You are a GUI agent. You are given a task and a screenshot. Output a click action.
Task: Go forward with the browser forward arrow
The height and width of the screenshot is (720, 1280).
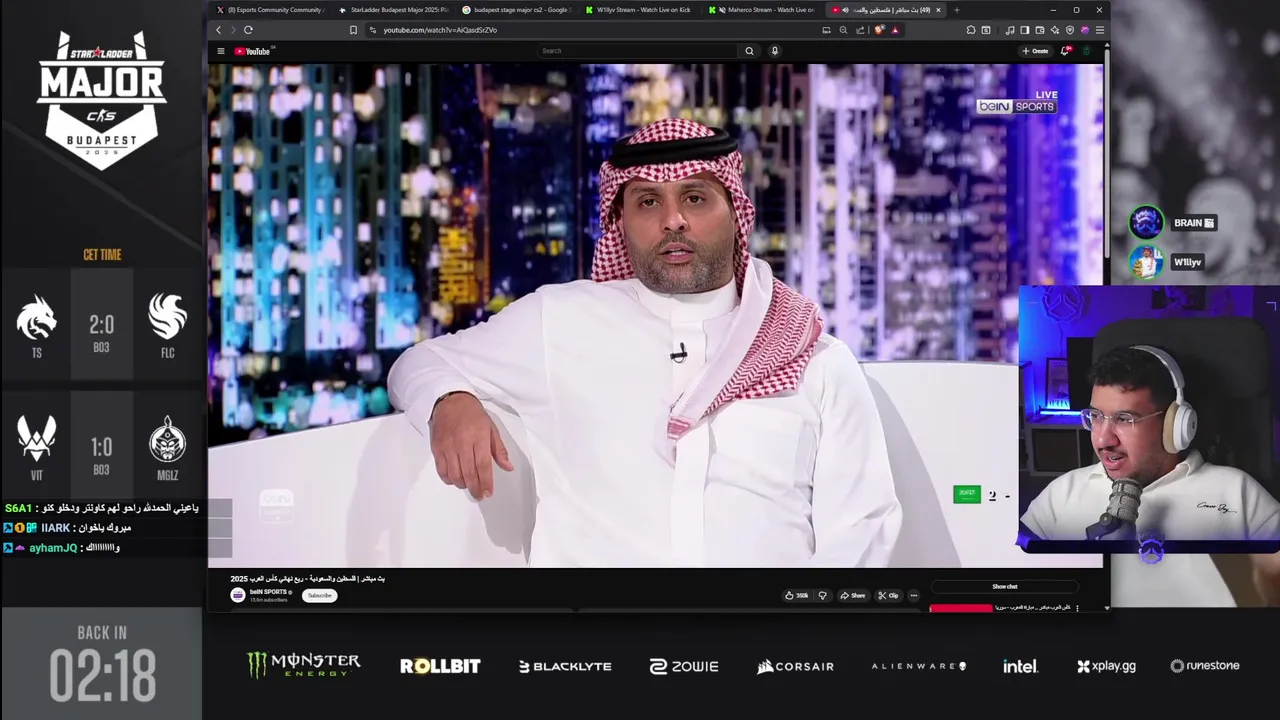click(x=233, y=30)
